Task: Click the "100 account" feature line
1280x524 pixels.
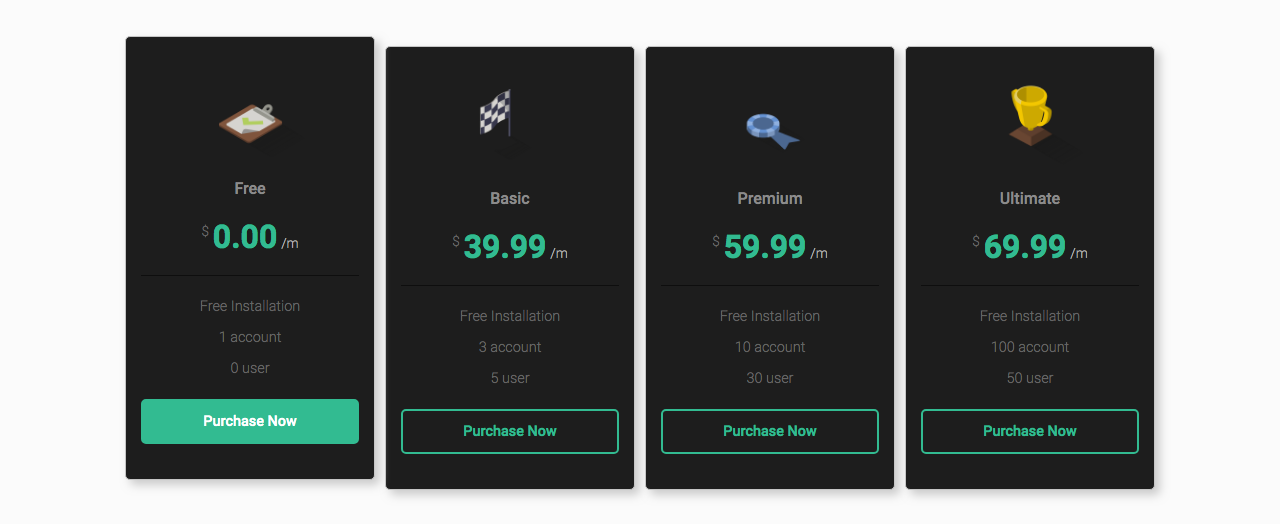Action: click(1030, 347)
